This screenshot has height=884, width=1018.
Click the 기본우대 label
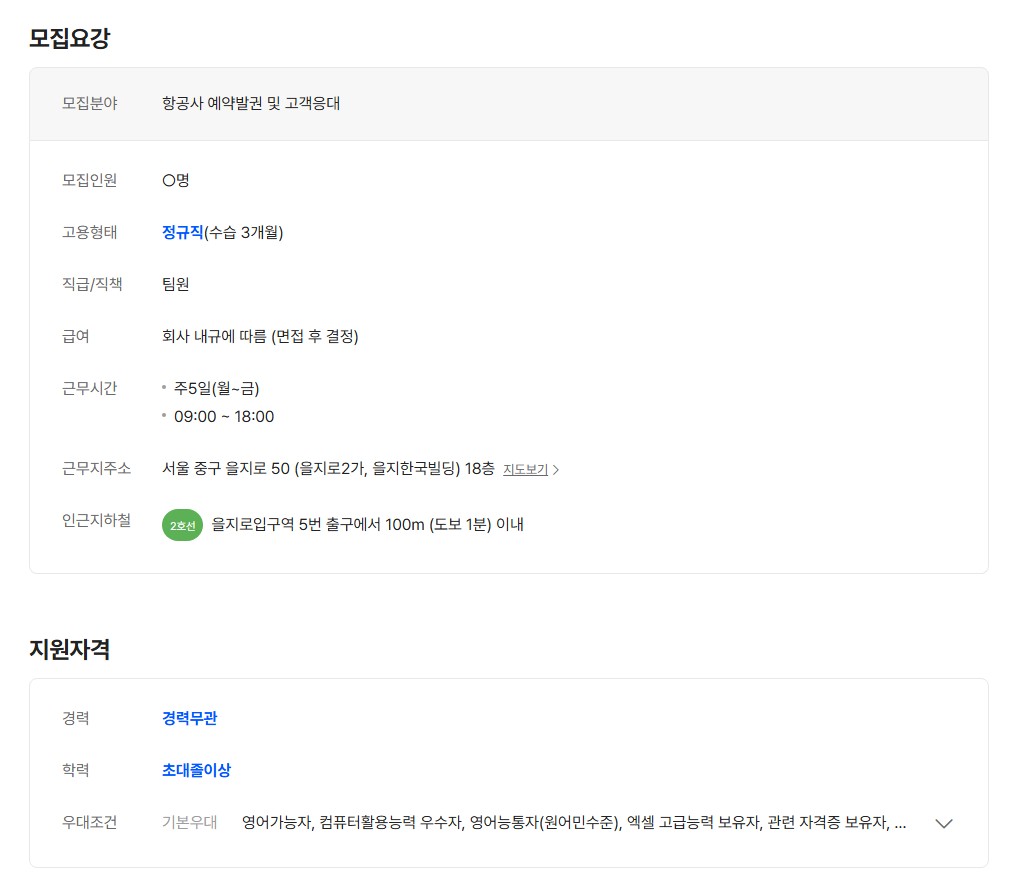tap(189, 823)
